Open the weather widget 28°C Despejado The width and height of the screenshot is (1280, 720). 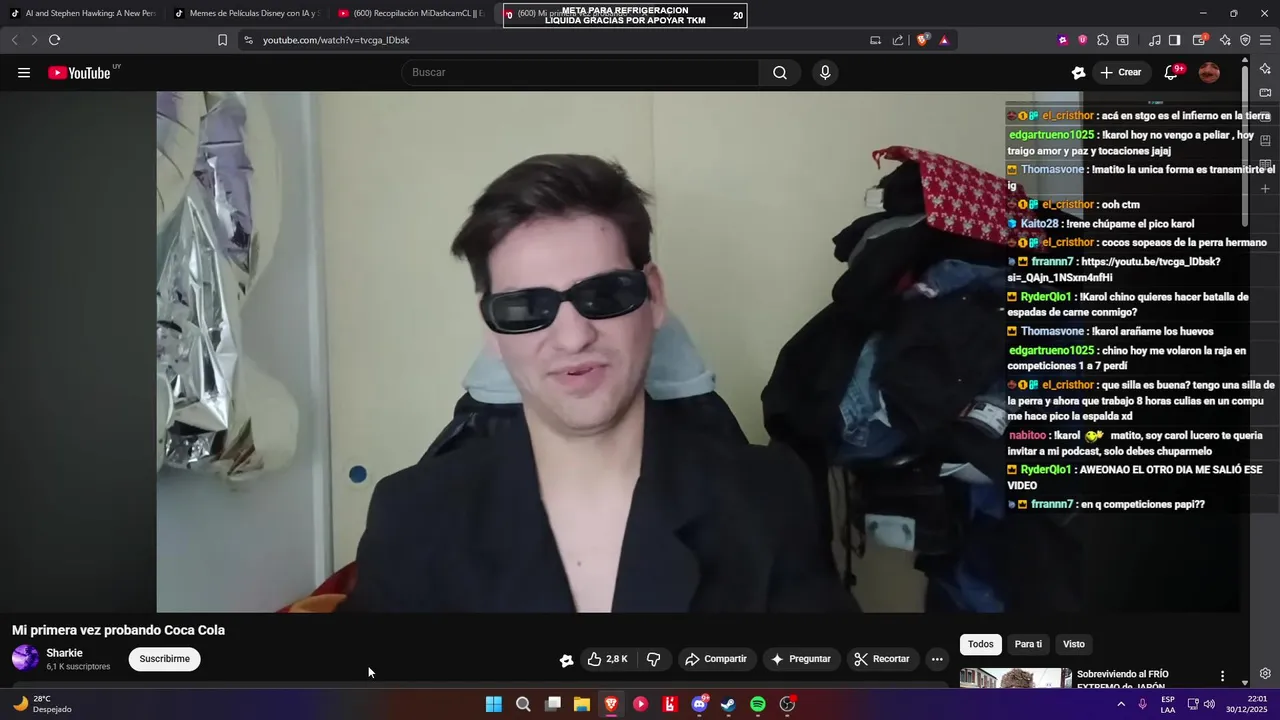pyautogui.click(x=42, y=704)
